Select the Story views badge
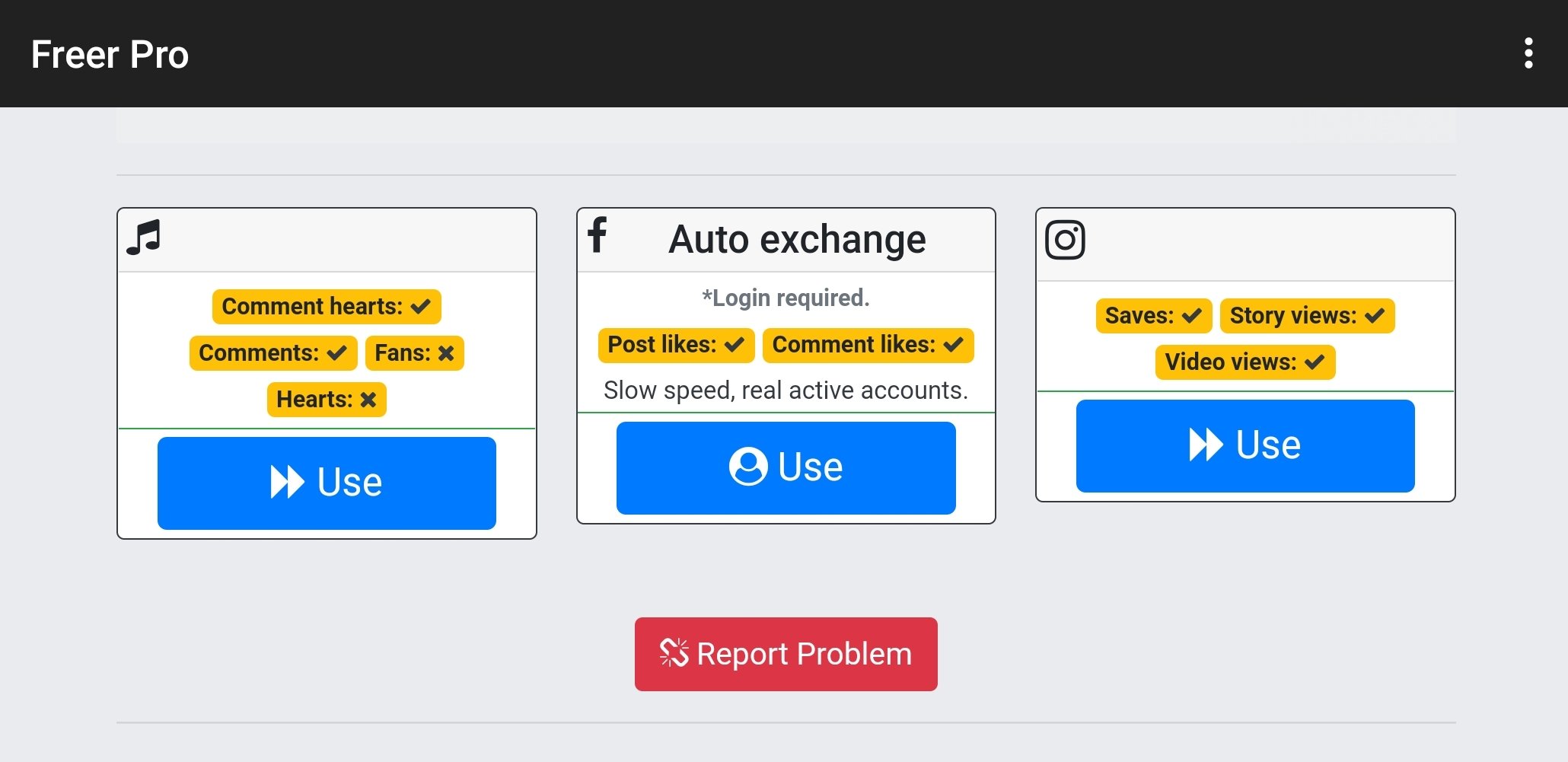 point(1308,316)
